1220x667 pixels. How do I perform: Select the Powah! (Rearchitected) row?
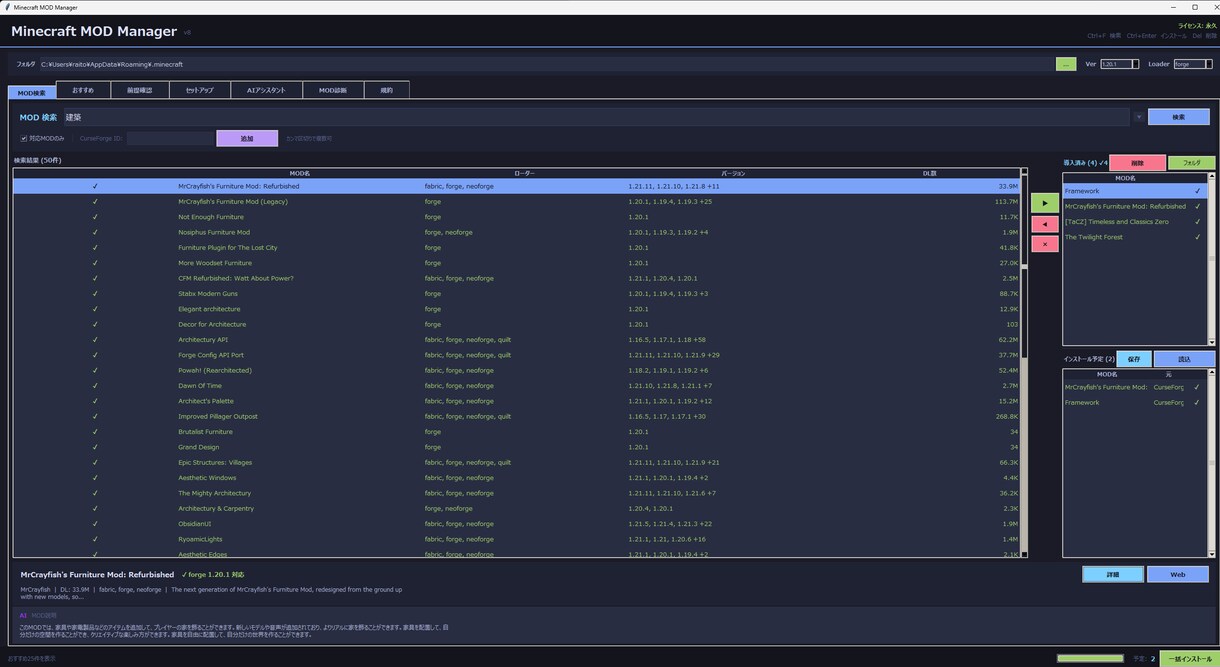517,370
